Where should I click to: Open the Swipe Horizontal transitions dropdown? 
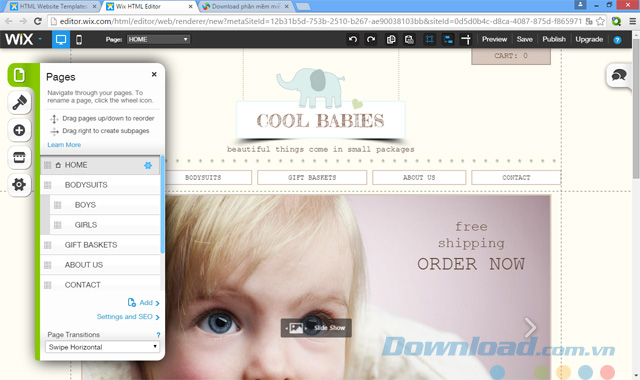102,347
